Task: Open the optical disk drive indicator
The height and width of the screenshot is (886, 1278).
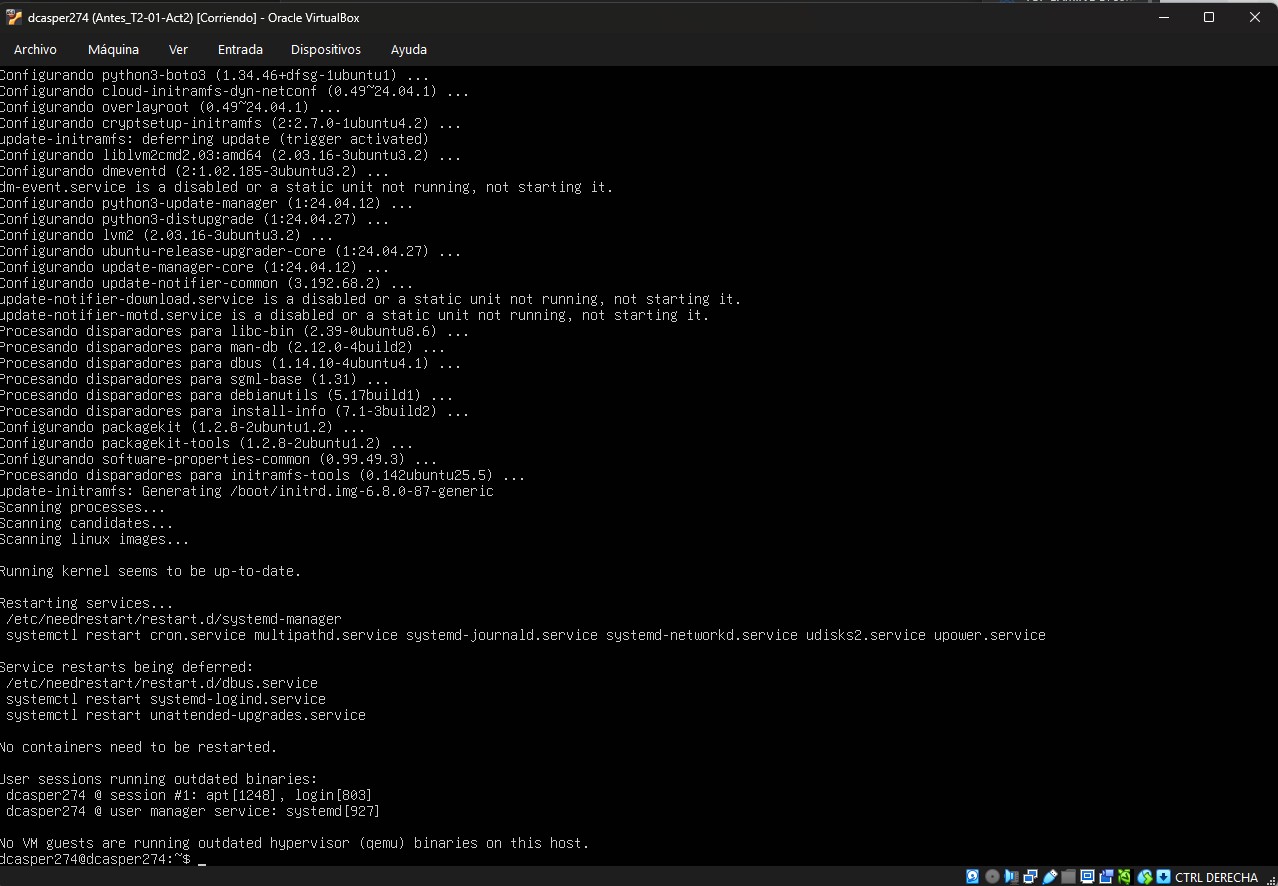Action: [x=992, y=877]
